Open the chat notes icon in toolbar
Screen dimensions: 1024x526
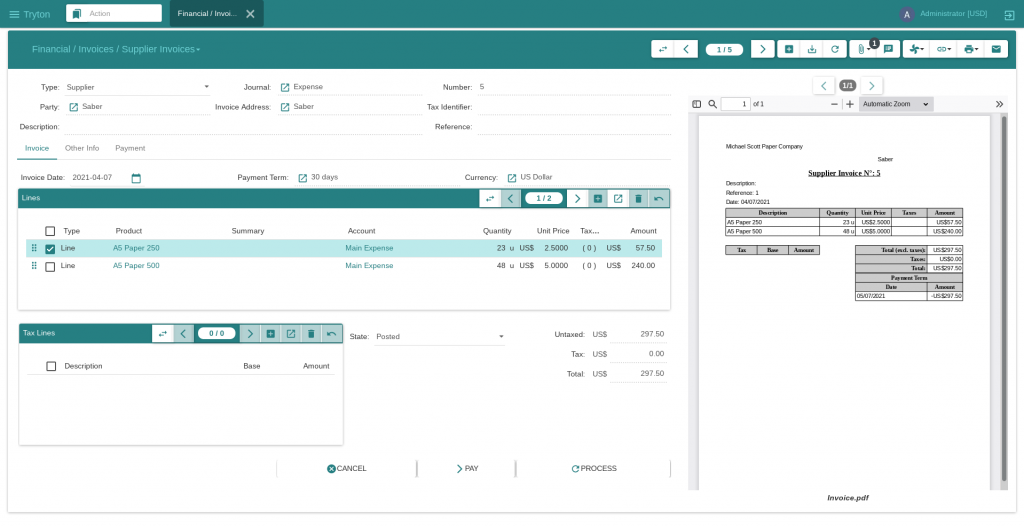[x=888, y=49]
